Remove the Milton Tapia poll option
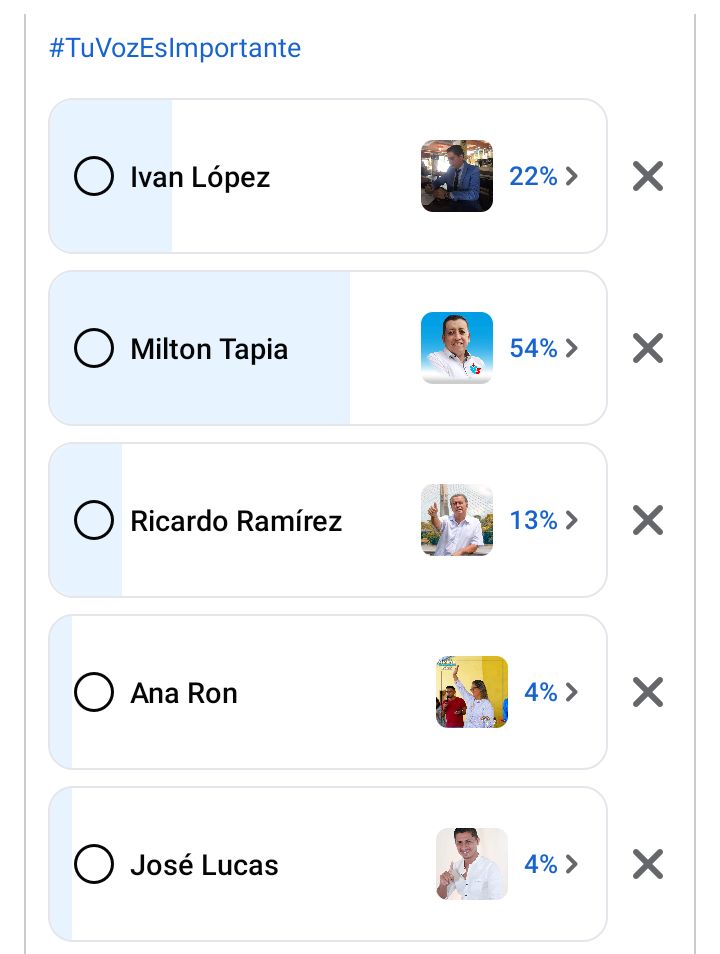This screenshot has width=720, height=954. pos(648,348)
